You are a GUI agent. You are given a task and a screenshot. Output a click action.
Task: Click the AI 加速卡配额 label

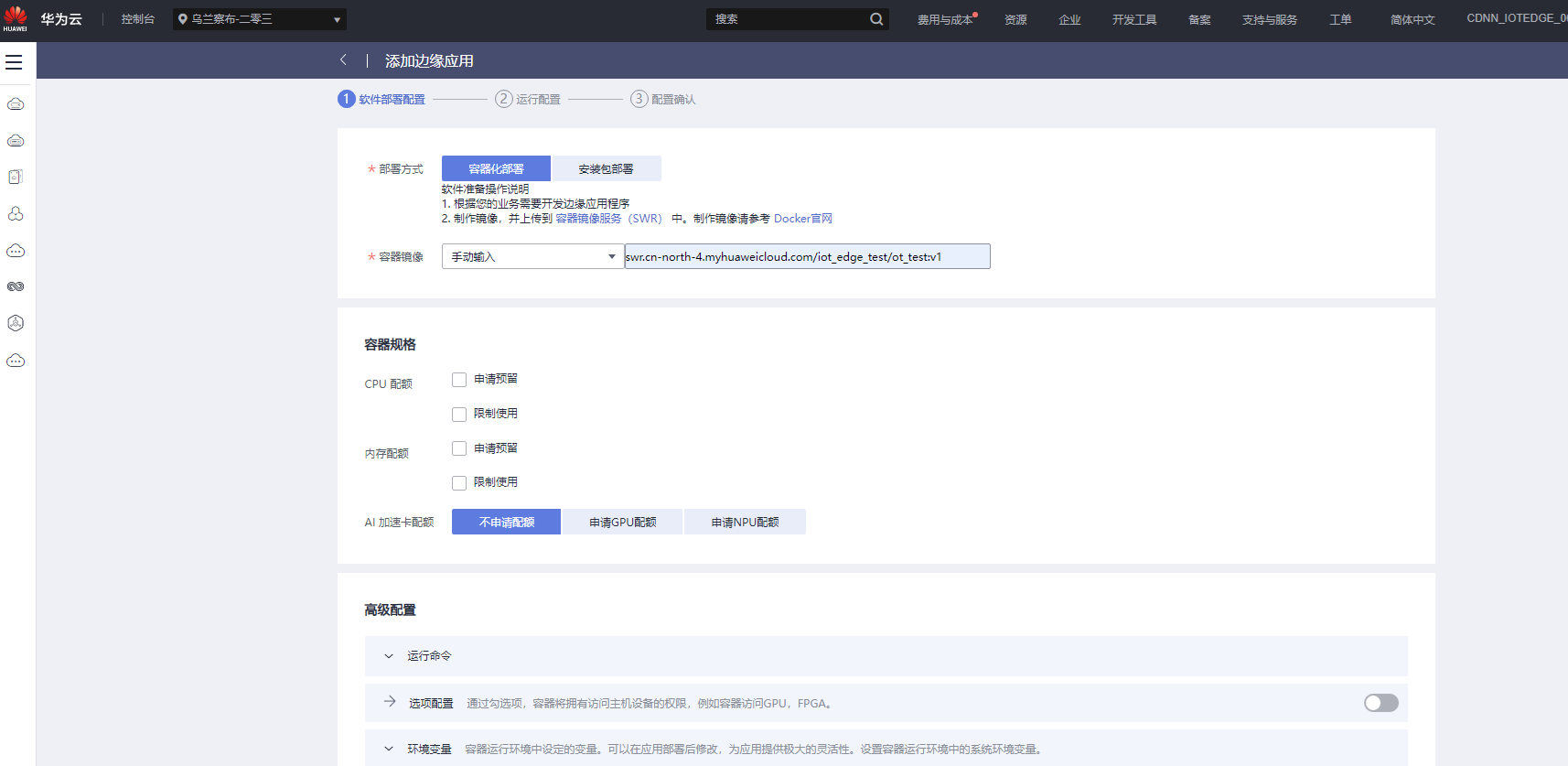tap(399, 523)
